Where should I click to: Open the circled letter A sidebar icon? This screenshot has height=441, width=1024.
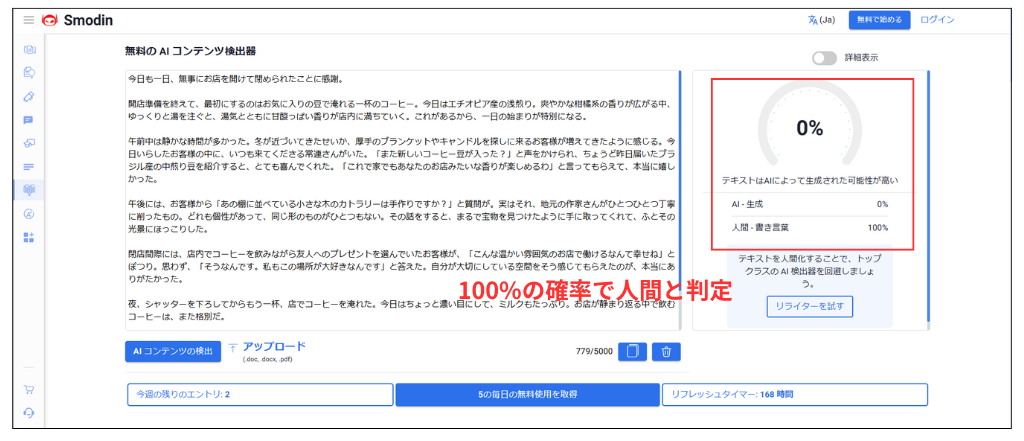pyautogui.click(x=29, y=214)
